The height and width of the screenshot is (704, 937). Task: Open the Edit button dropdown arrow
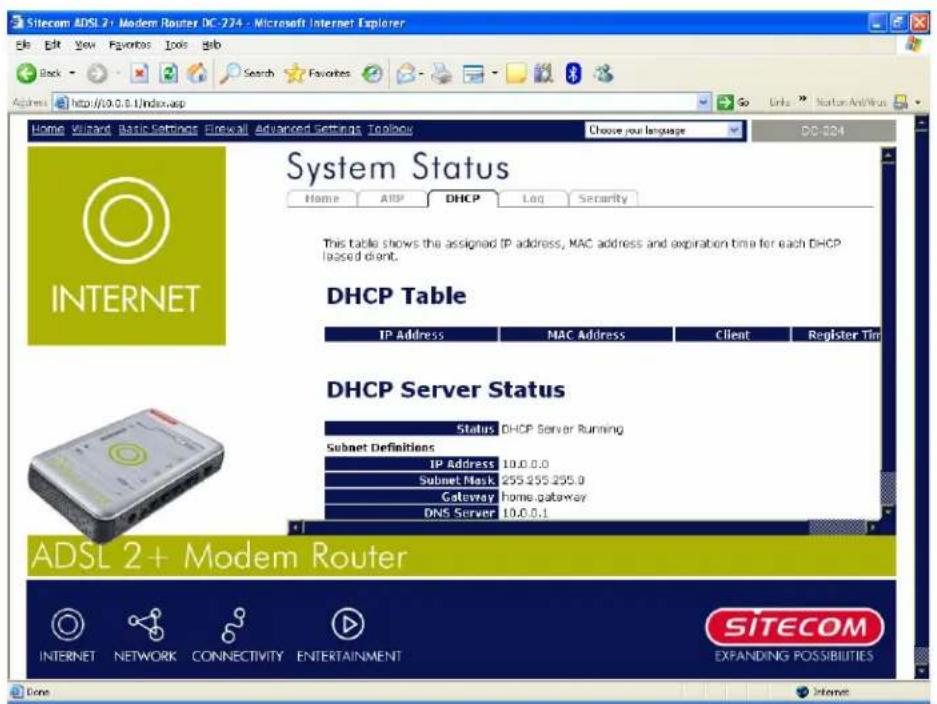[x=495, y=74]
